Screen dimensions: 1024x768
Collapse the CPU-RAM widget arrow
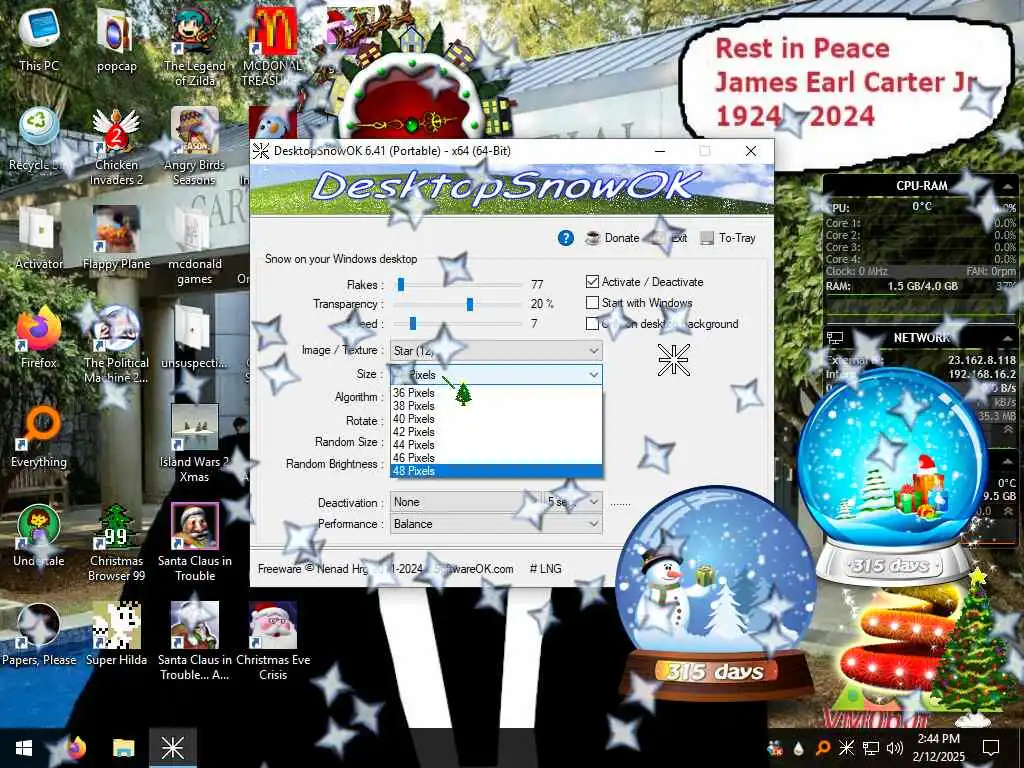click(1009, 187)
